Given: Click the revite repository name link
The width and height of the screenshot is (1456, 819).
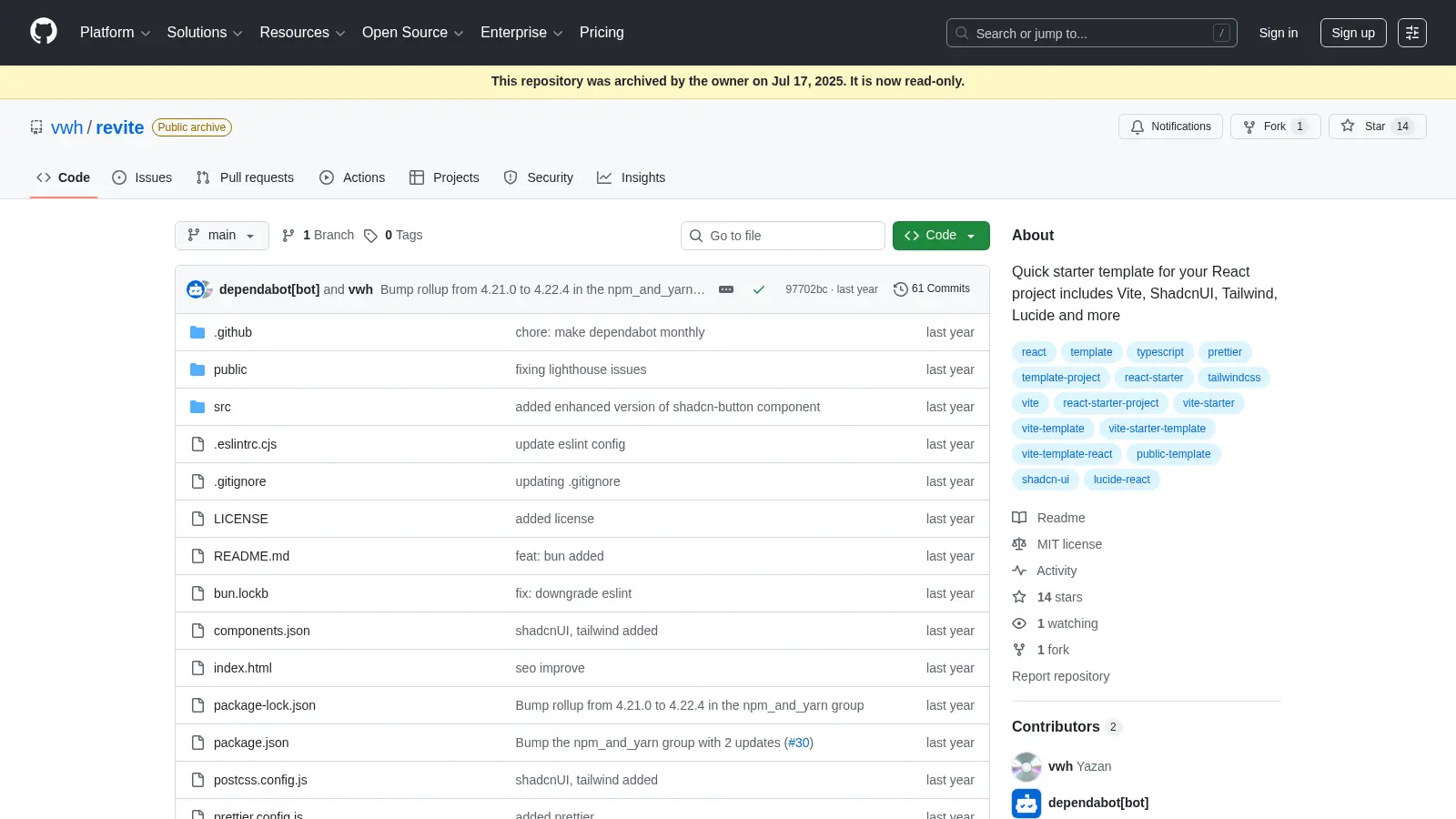Looking at the screenshot, I should point(120,127).
